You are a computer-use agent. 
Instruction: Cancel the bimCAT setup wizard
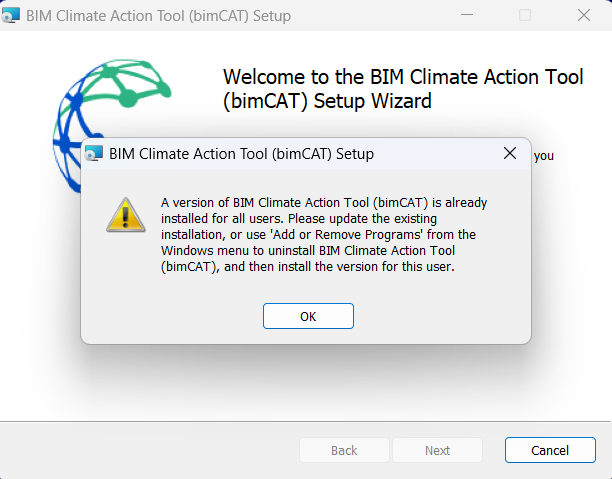(550, 450)
